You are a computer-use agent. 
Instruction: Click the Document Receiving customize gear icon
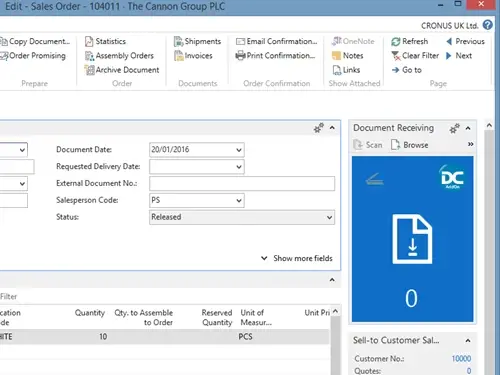pyautogui.click(x=454, y=128)
